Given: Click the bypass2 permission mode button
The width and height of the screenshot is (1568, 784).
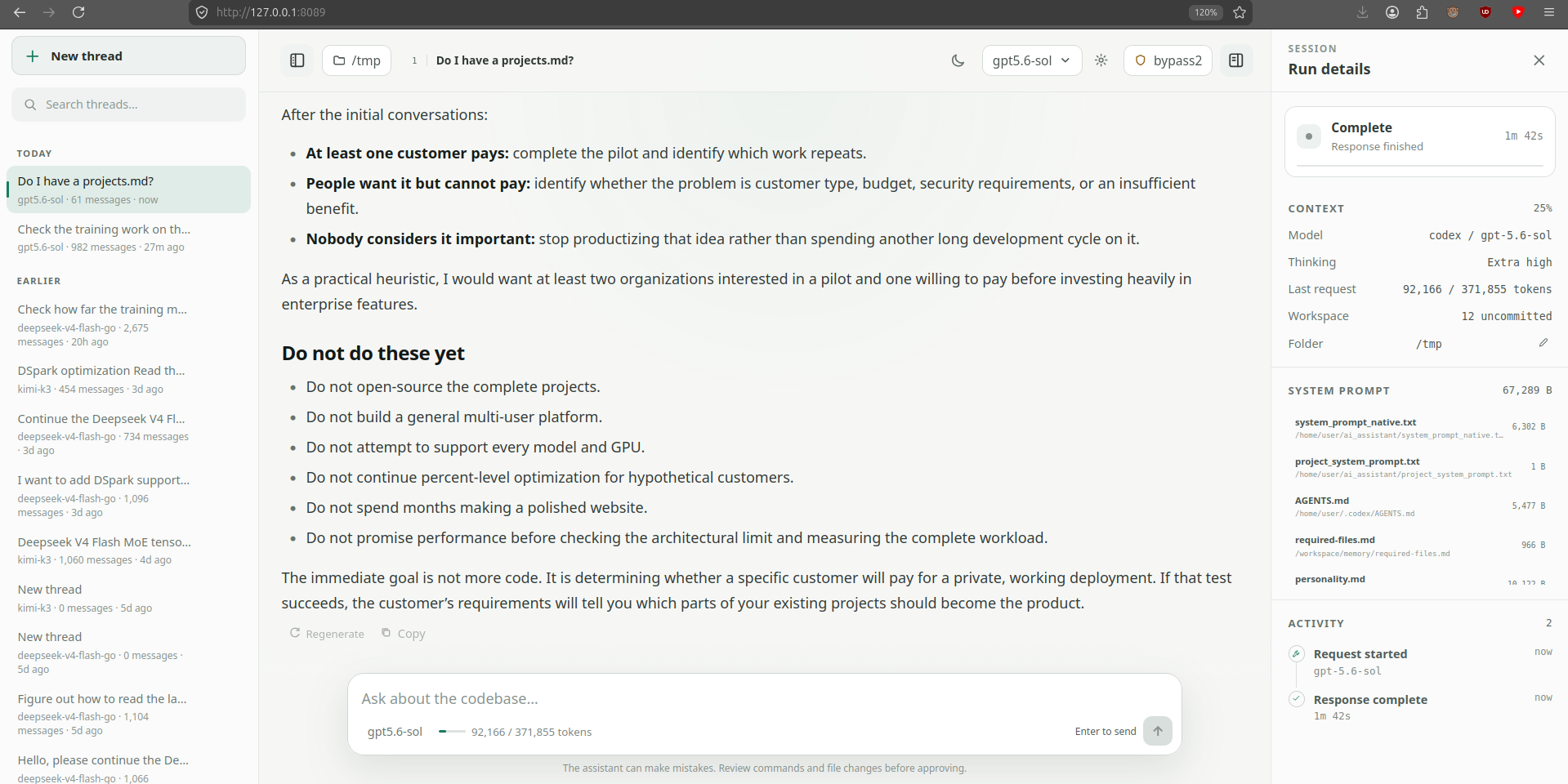Looking at the screenshot, I should coord(1168,60).
